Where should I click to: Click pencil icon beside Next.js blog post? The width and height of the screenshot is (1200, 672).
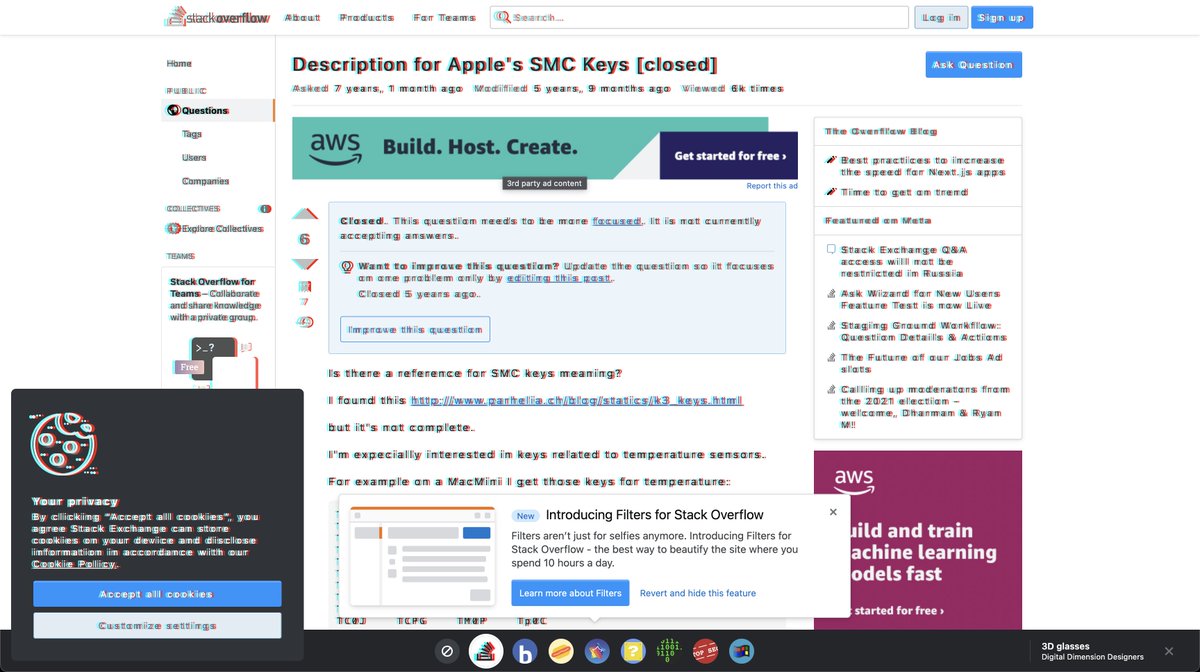pos(831,160)
